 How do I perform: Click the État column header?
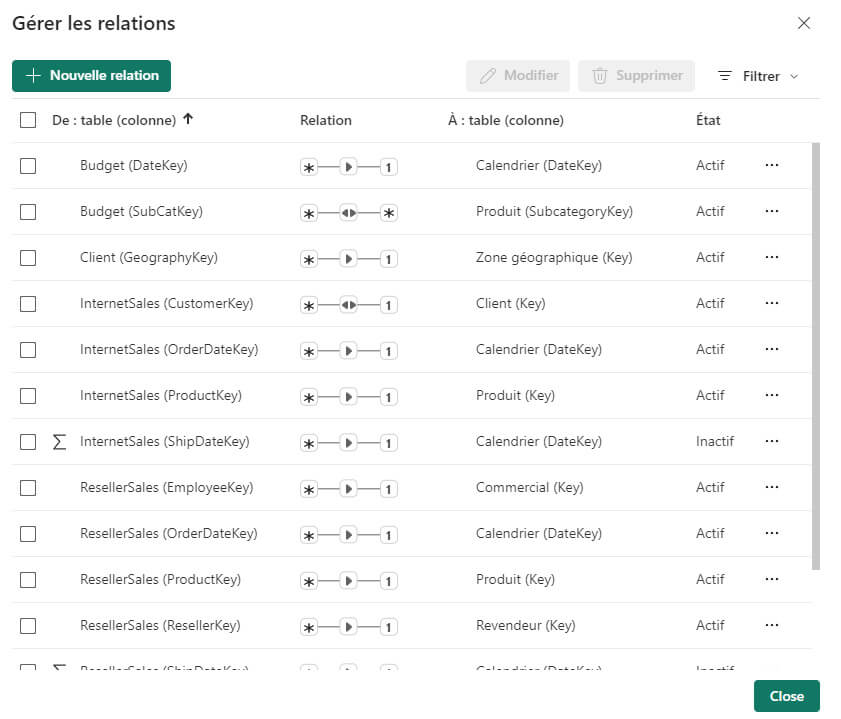708,120
